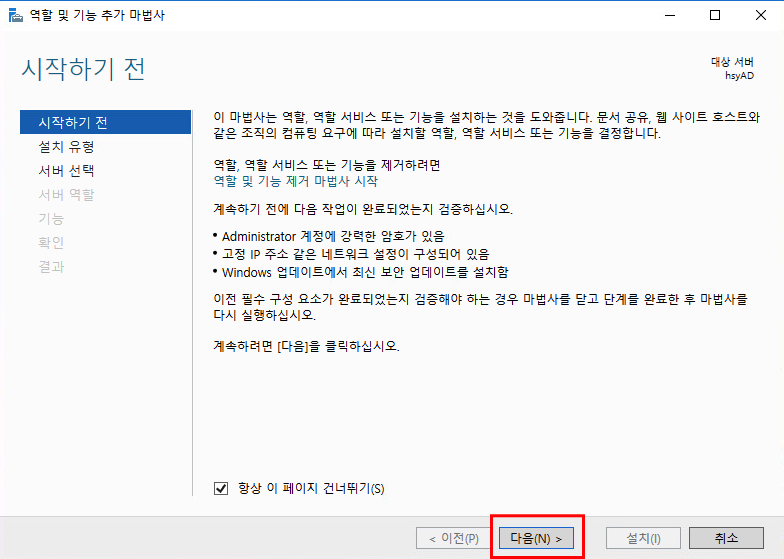Click the '시작하기 전' page heading
Image resolution: width=784 pixels, height=559 pixels.
tap(83, 69)
